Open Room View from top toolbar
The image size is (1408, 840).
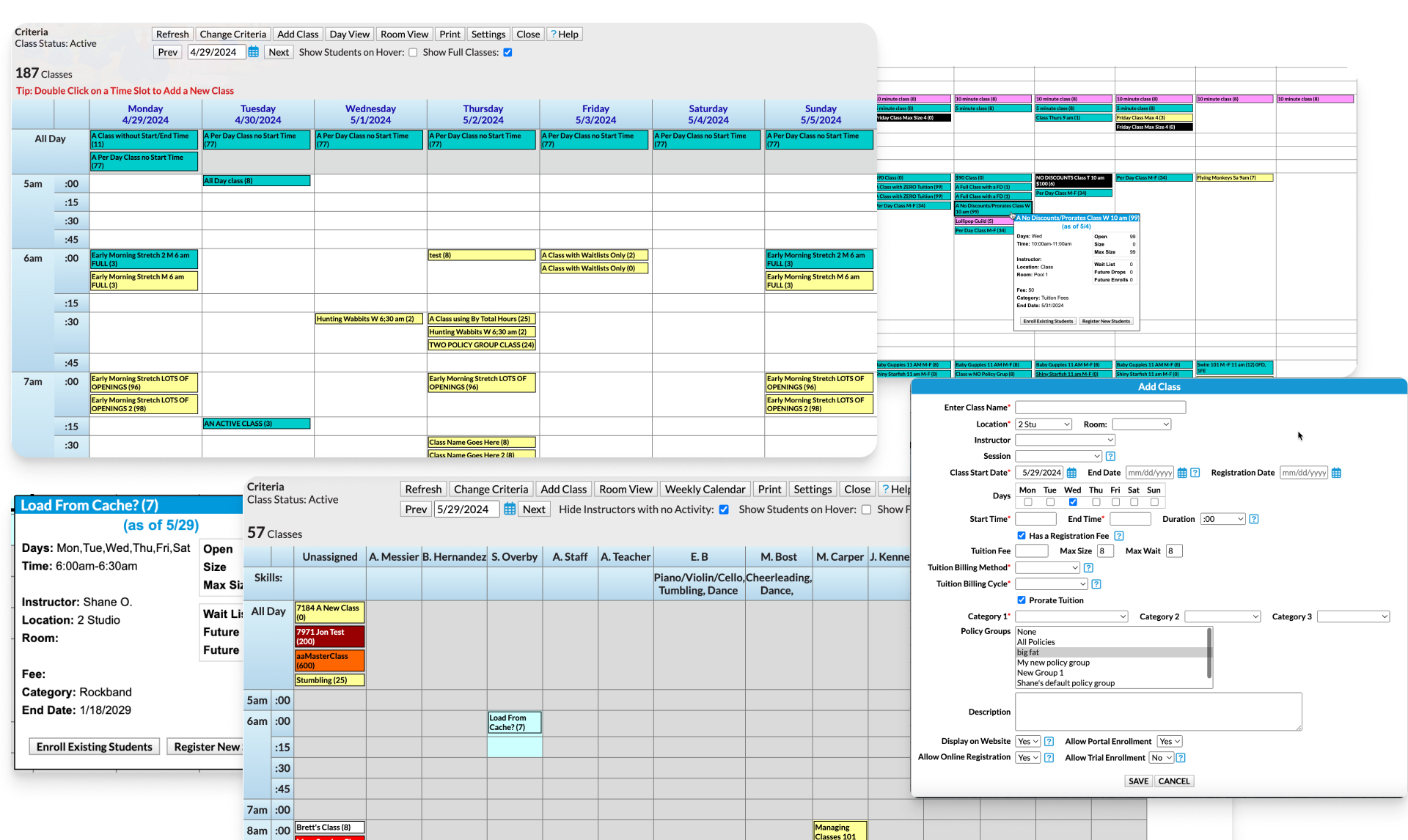pyautogui.click(x=404, y=34)
